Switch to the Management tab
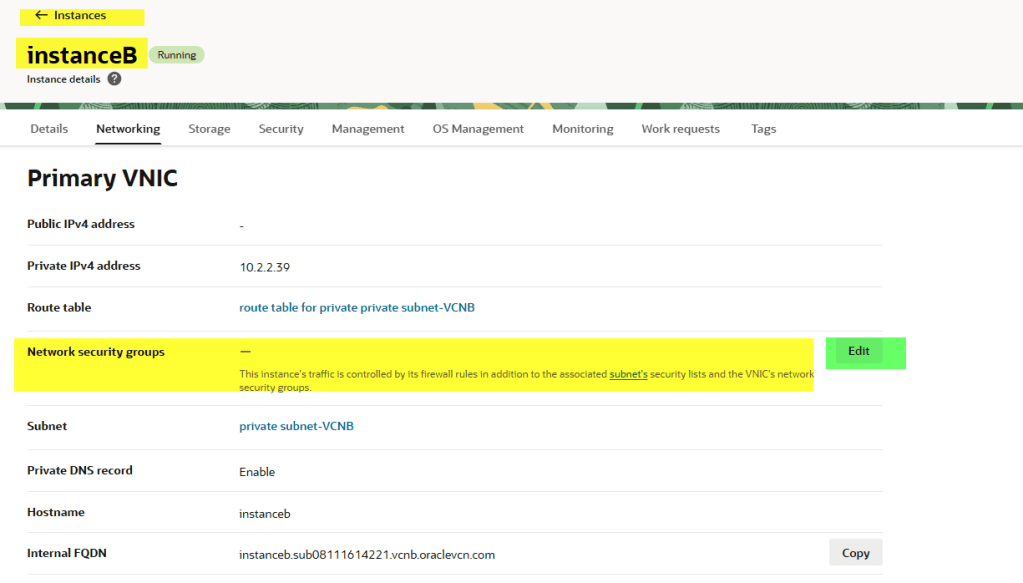This screenshot has height=583, width=1023. 368,129
